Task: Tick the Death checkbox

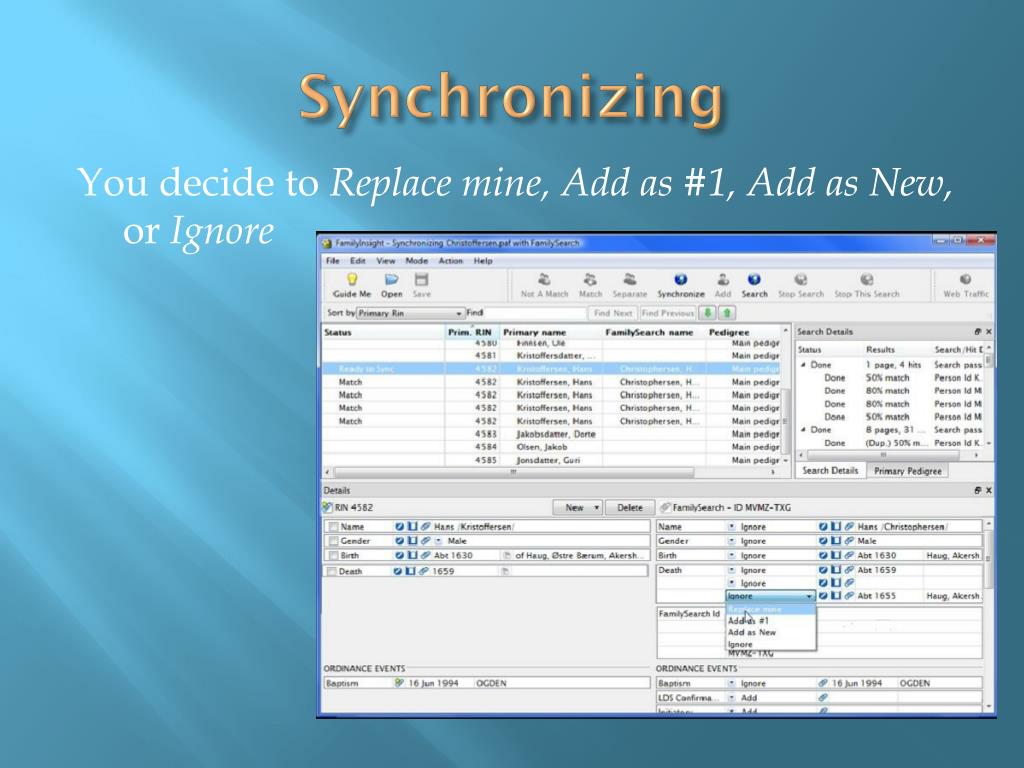Action: tap(331, 572)
